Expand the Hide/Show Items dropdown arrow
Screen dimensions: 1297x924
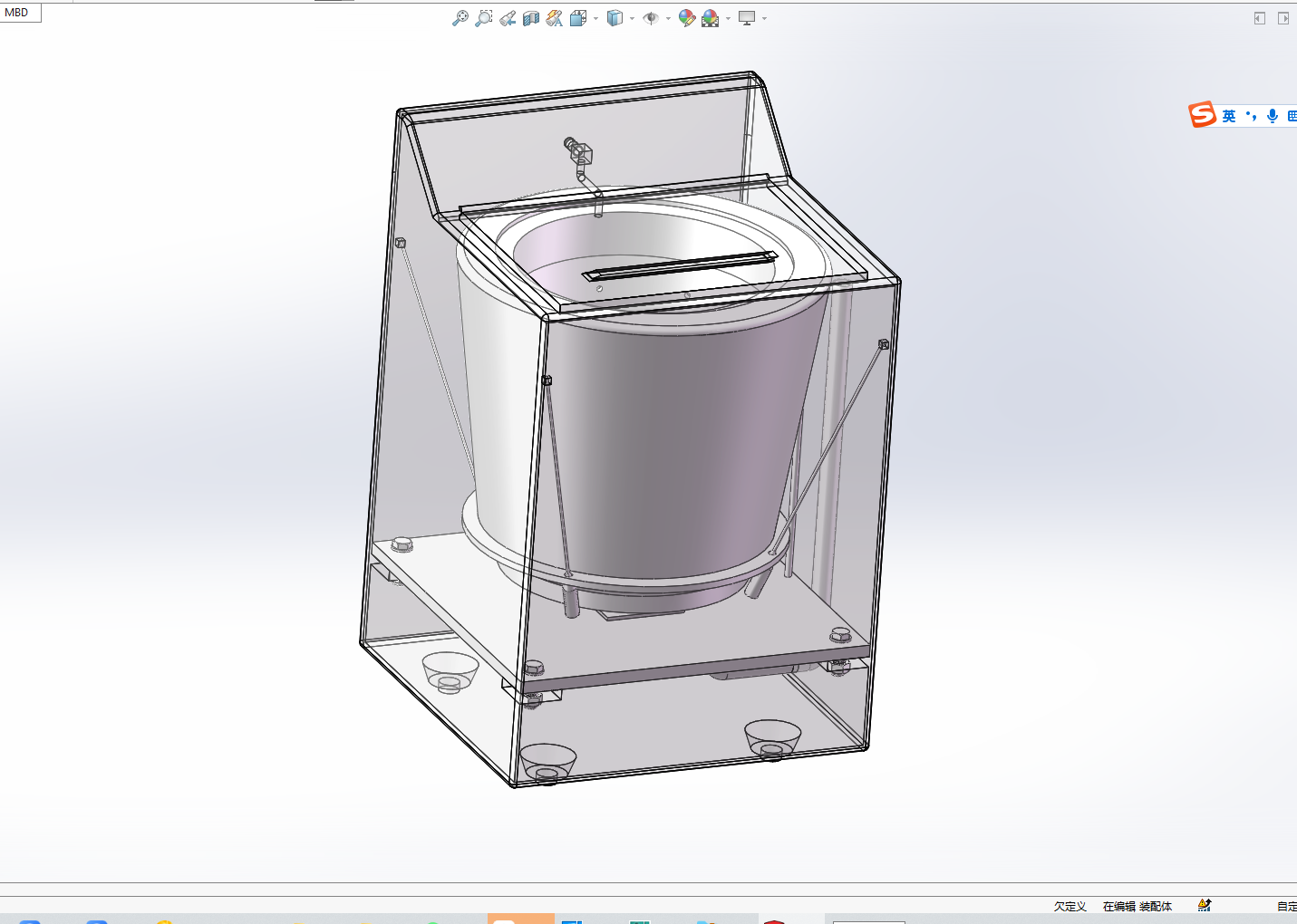click(x=668, y=18)
